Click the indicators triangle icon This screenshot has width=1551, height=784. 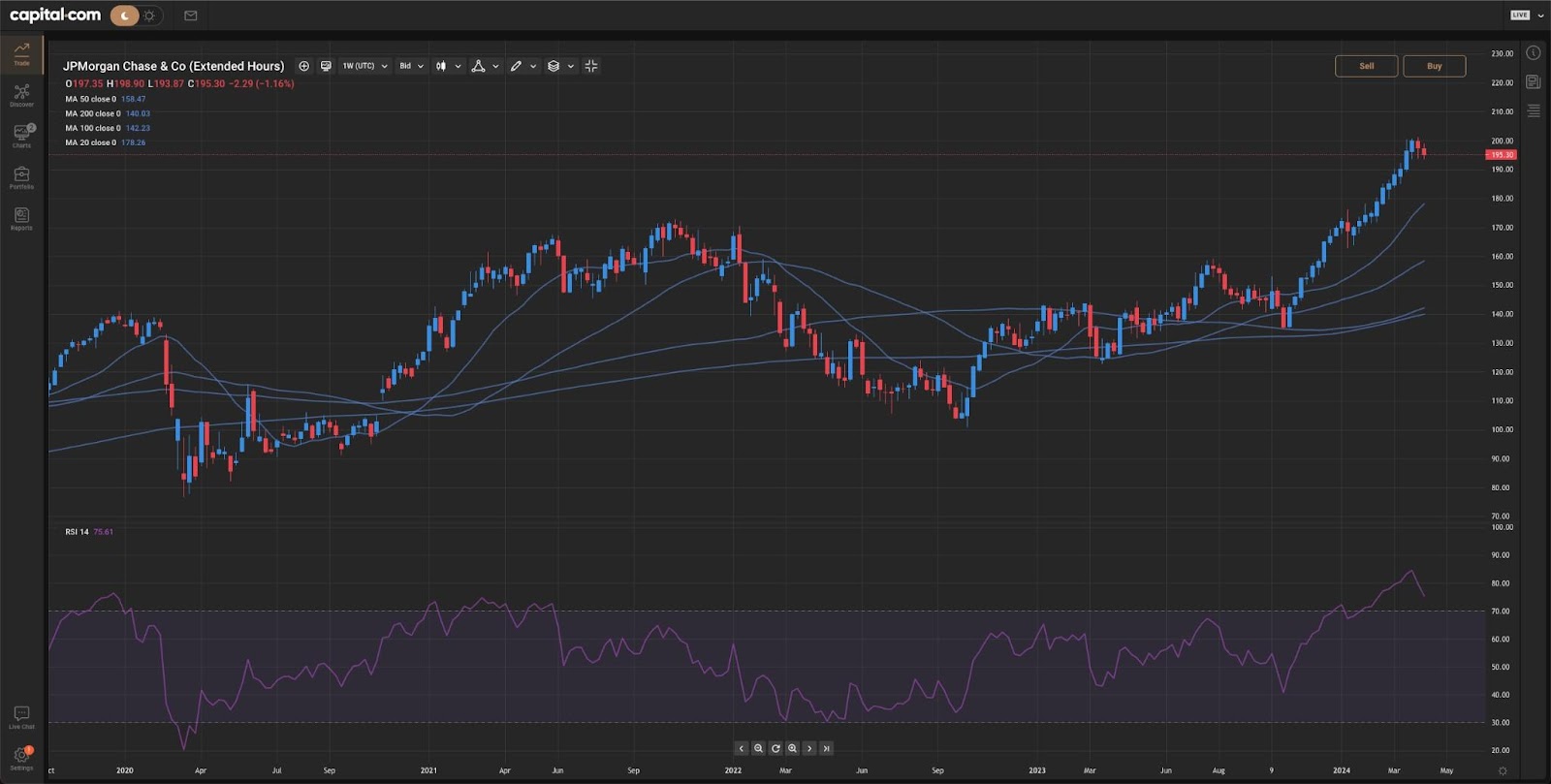tap(478, 66)
